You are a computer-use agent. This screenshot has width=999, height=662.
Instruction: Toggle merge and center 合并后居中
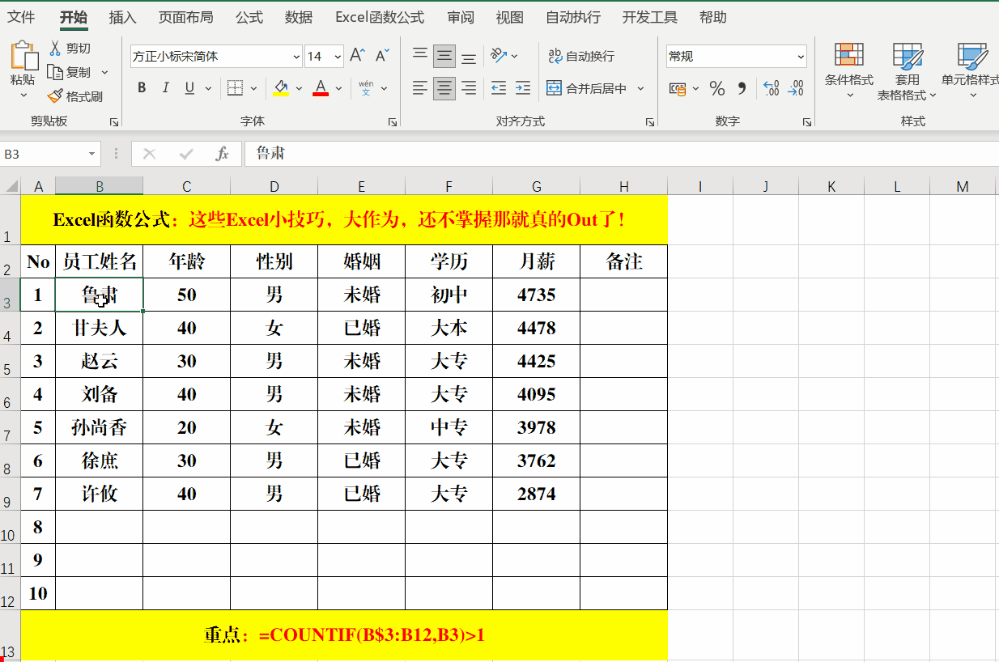pos(587,88)
